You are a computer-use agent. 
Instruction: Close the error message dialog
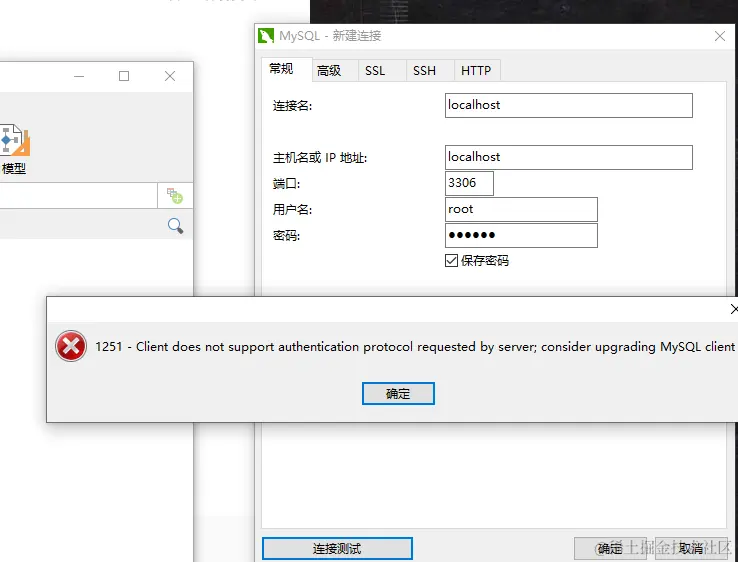coord(734,309)
